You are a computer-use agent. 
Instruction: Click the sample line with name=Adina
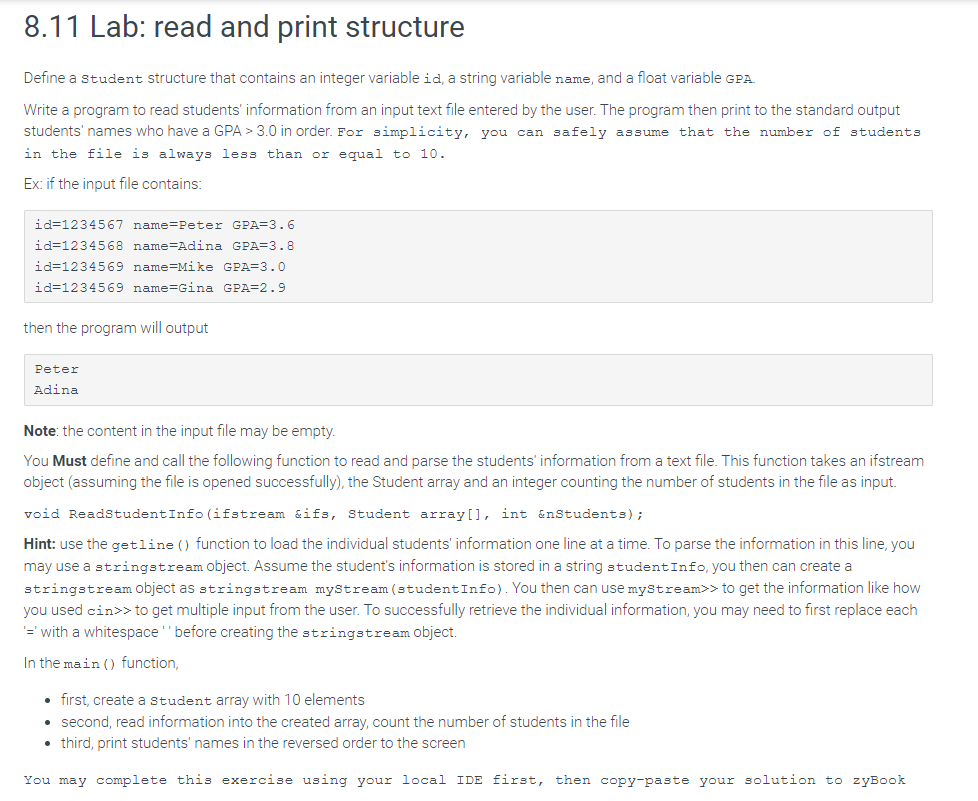pos(164,246)
